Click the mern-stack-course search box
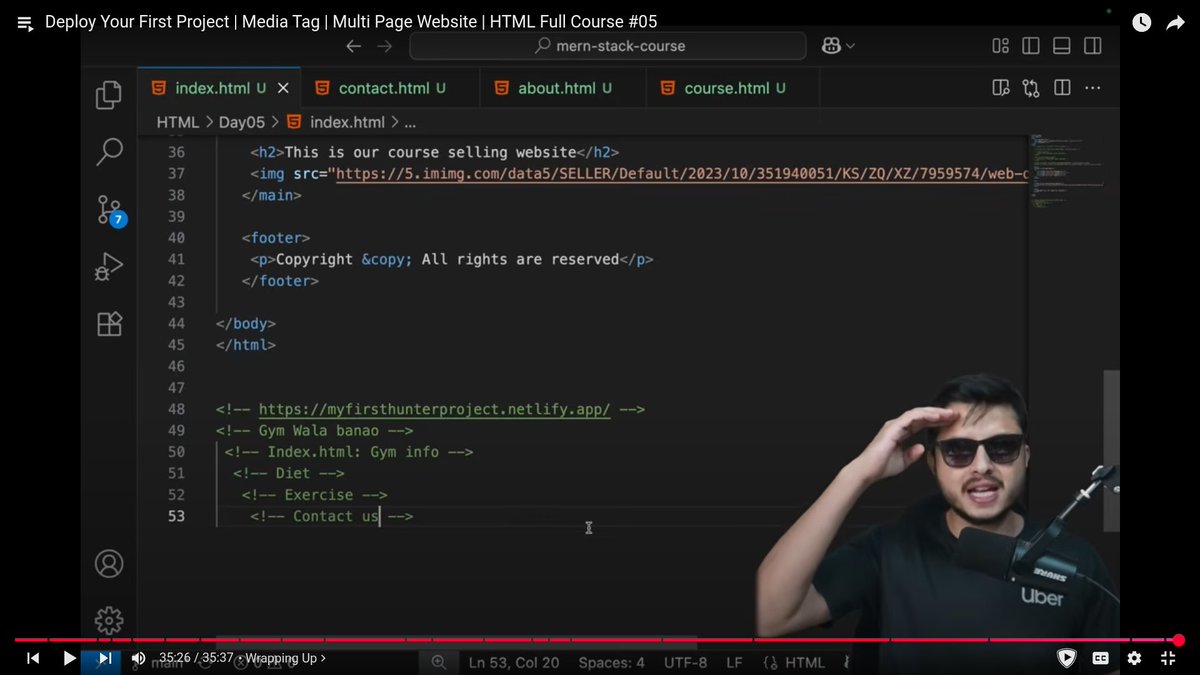1200x675 pixels. 608,46
